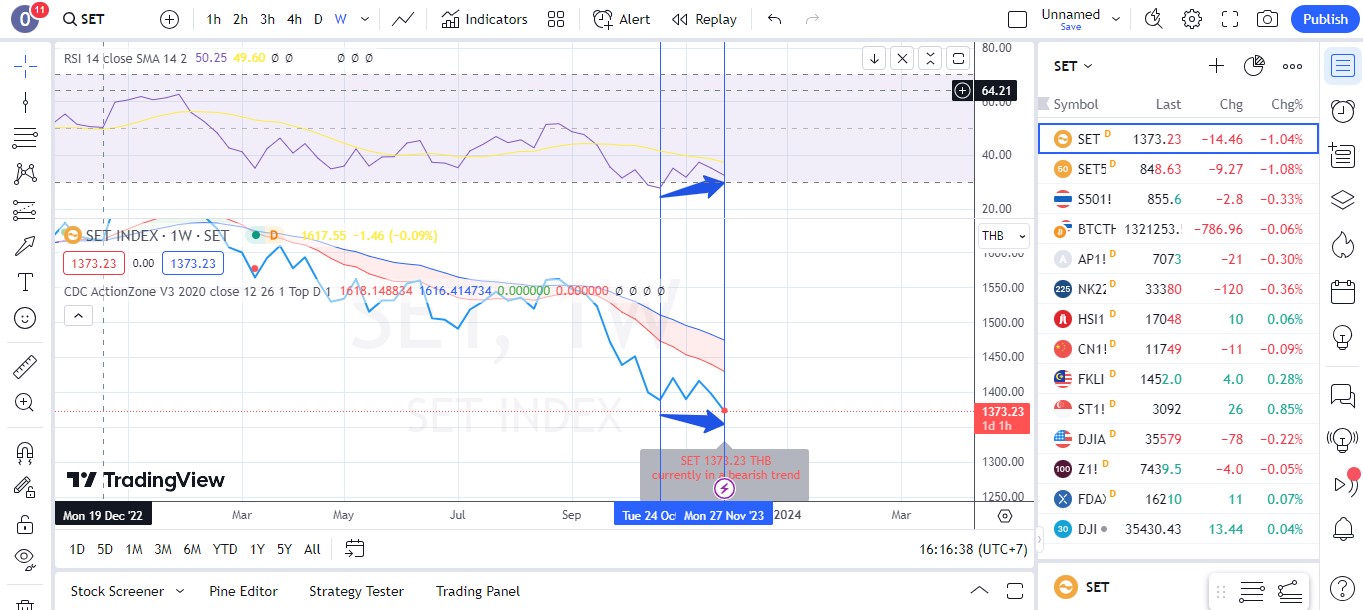Open the emoji icons tool
This screenshot has height=610, width=1363.
tap(25, 318)
